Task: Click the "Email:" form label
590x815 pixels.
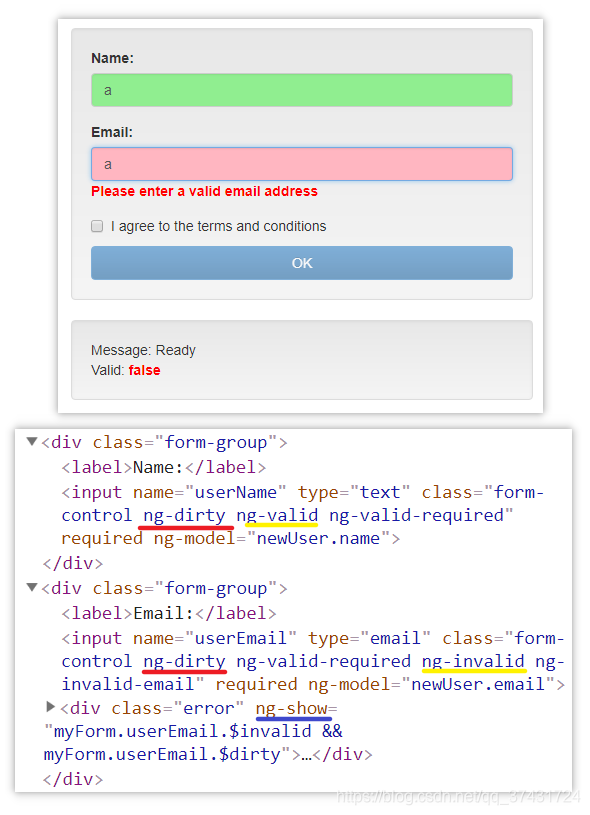Action: (112, 133)
